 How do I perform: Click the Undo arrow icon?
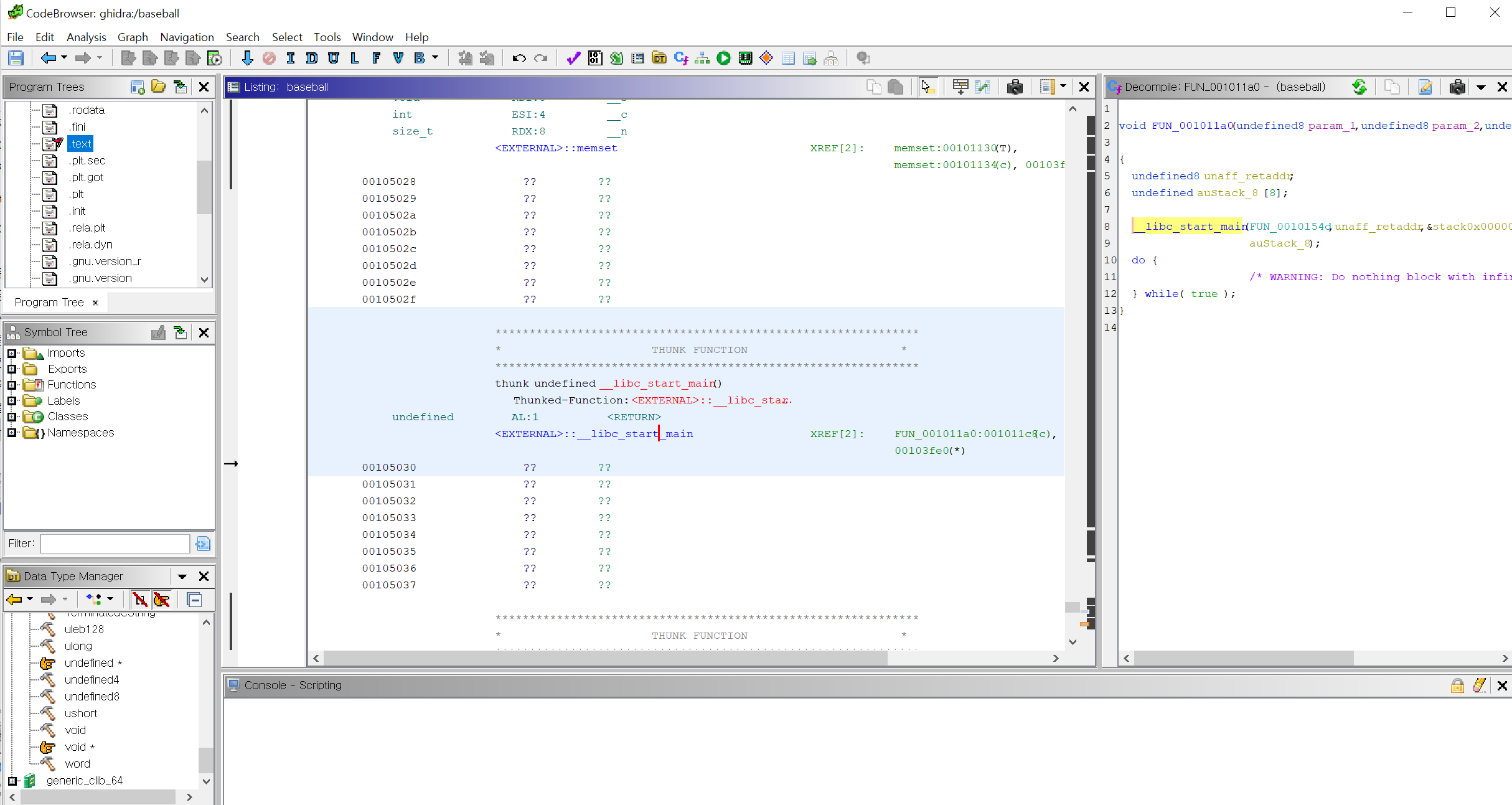point(519,59)
